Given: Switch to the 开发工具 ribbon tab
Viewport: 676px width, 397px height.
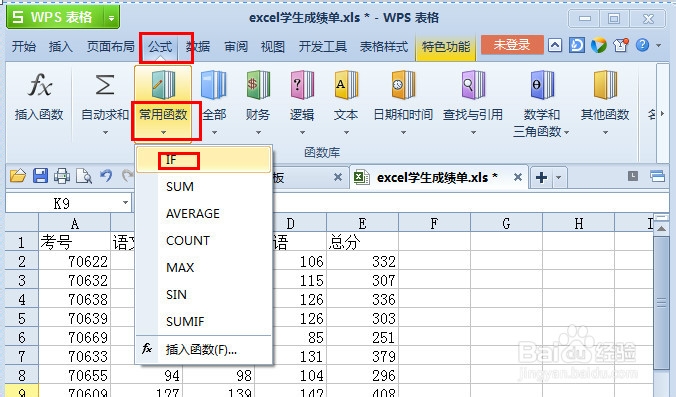Looking at the screenshot, I should coord(323,46).
